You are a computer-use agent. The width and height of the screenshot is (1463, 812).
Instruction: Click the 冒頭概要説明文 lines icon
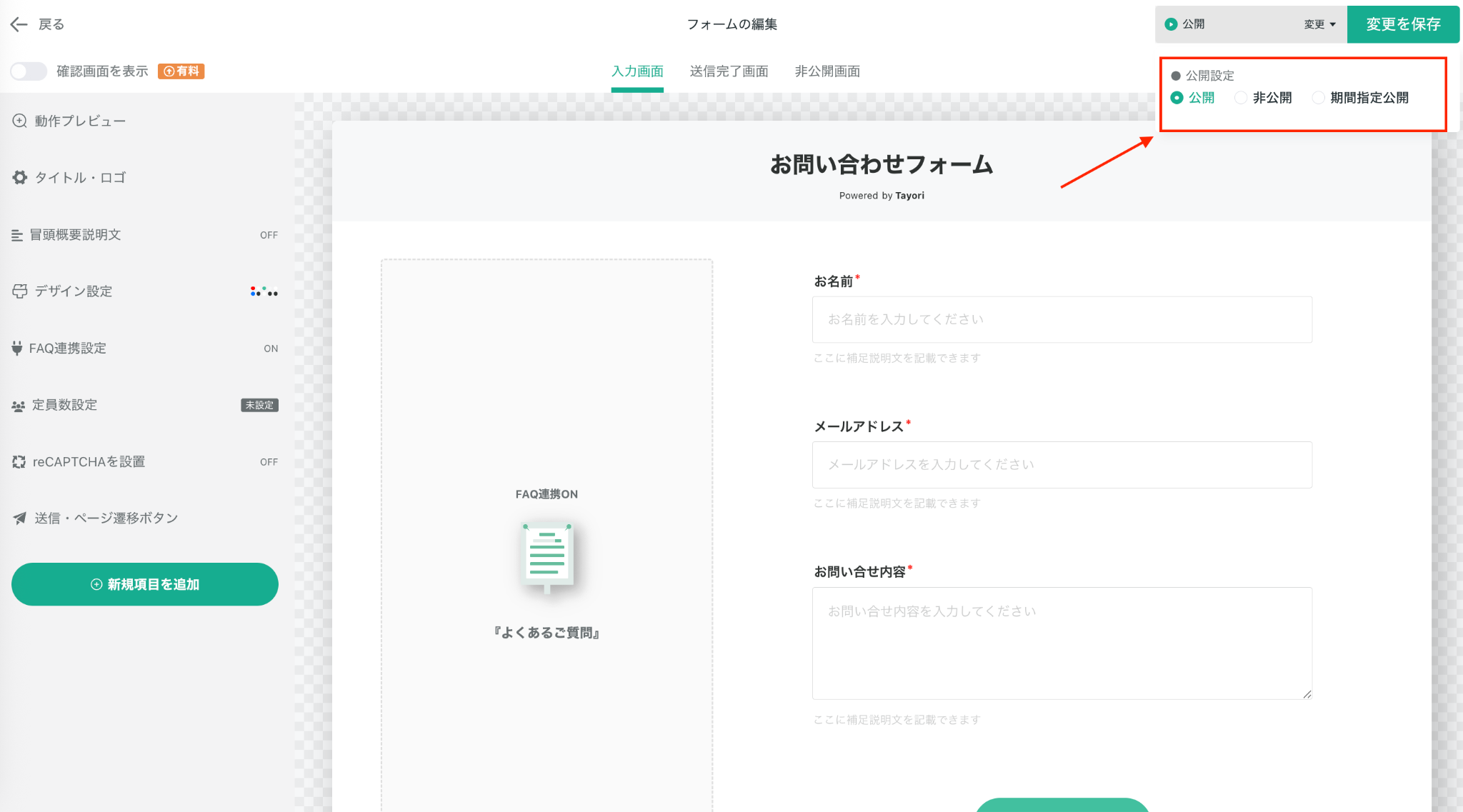click(17, 235)
